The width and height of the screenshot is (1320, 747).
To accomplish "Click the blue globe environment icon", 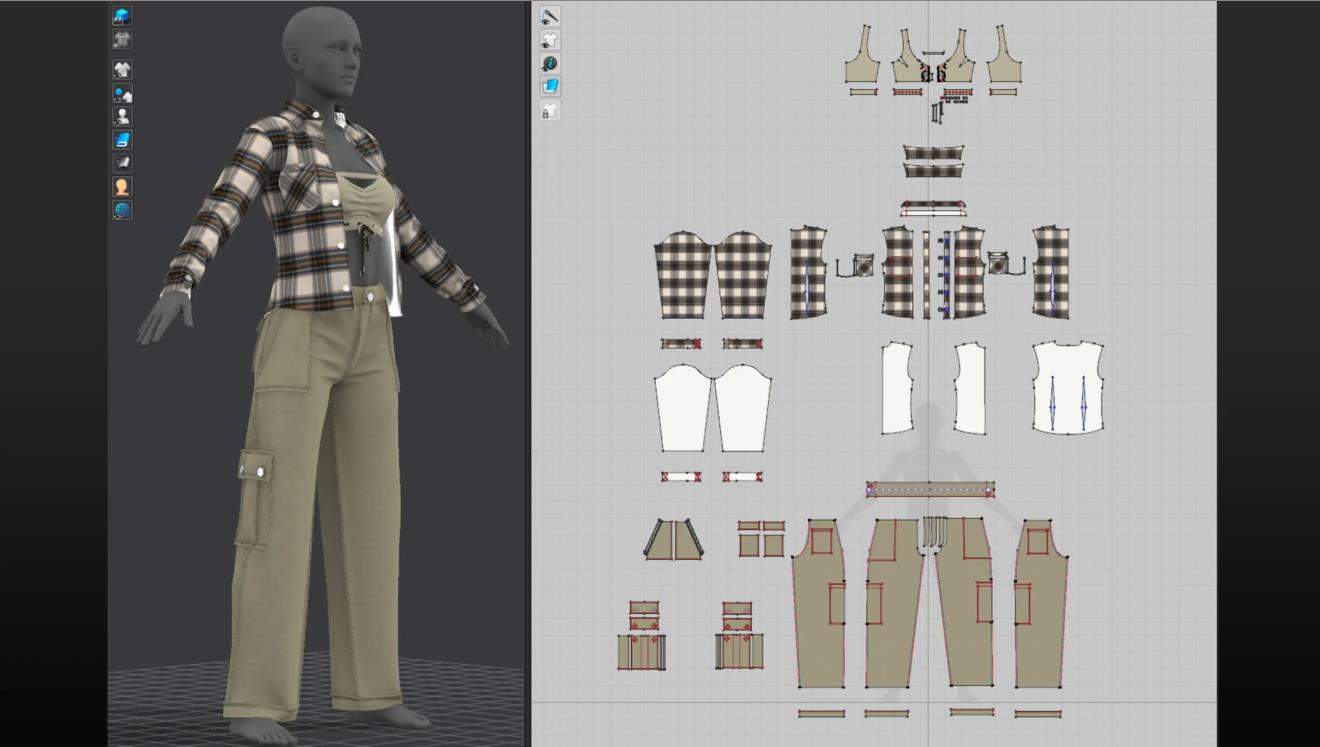I will 122,210.
